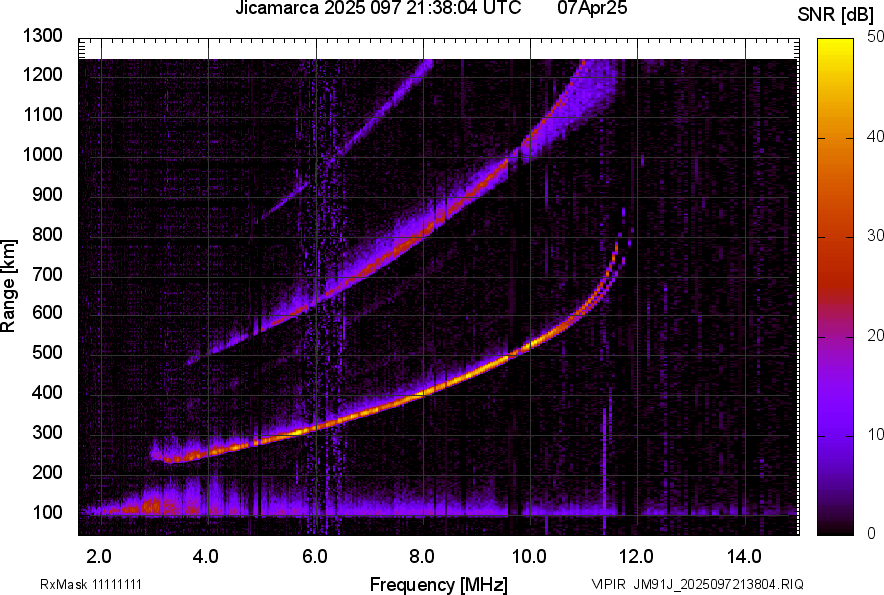Viewport: 884px width, 595px height.
Task: Click the range tick label '1300'
Action: click(x=42, y=36)
